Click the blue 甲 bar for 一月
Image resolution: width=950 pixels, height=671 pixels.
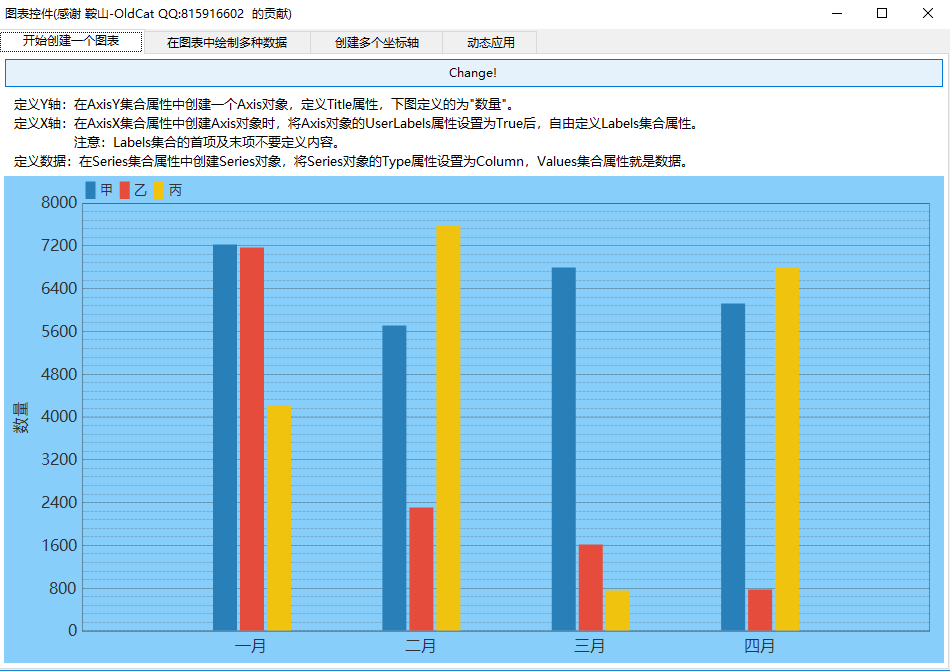click(x=225, y=437)
